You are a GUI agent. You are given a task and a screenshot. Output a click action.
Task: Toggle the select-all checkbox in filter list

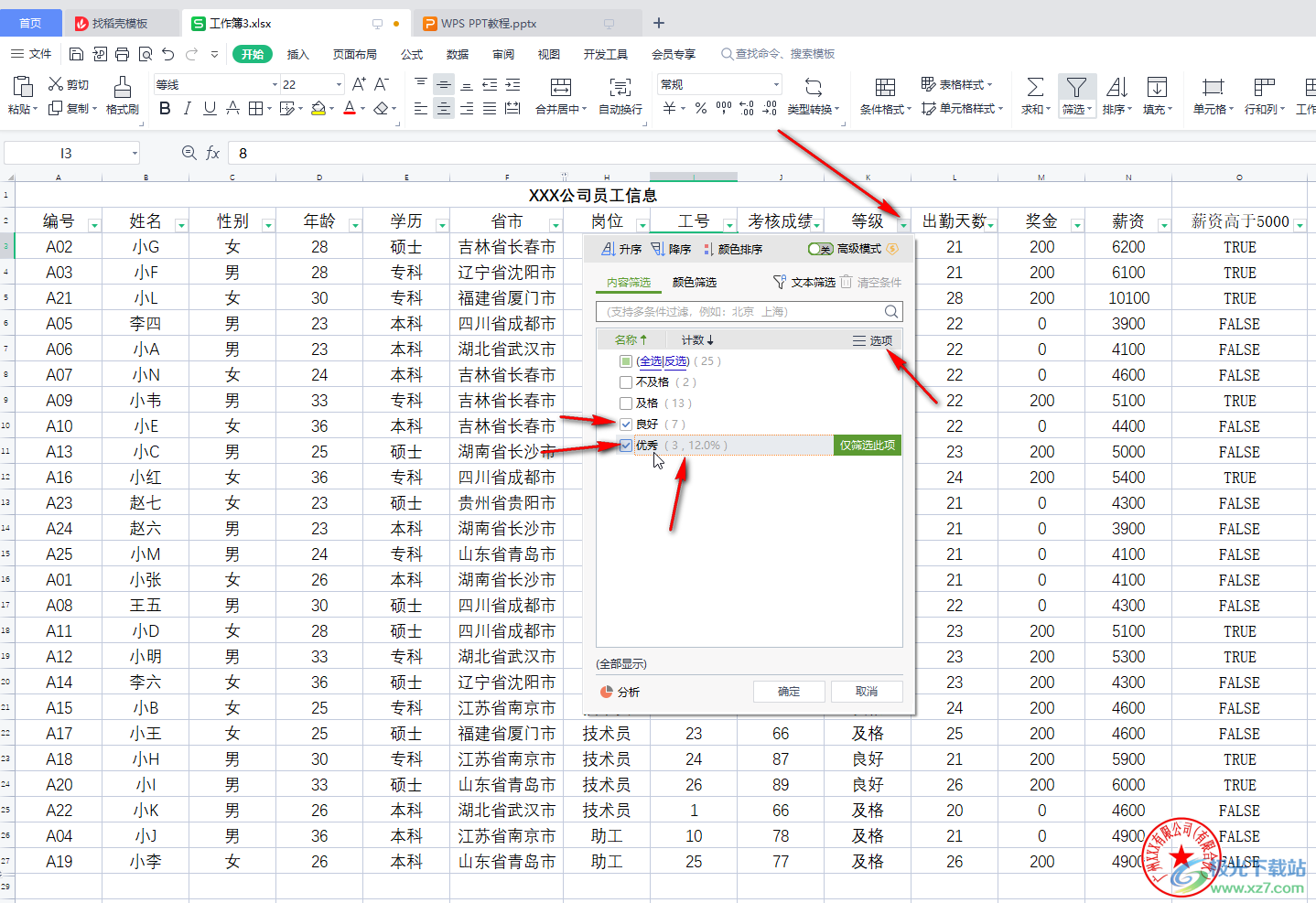tap(626, 361)
